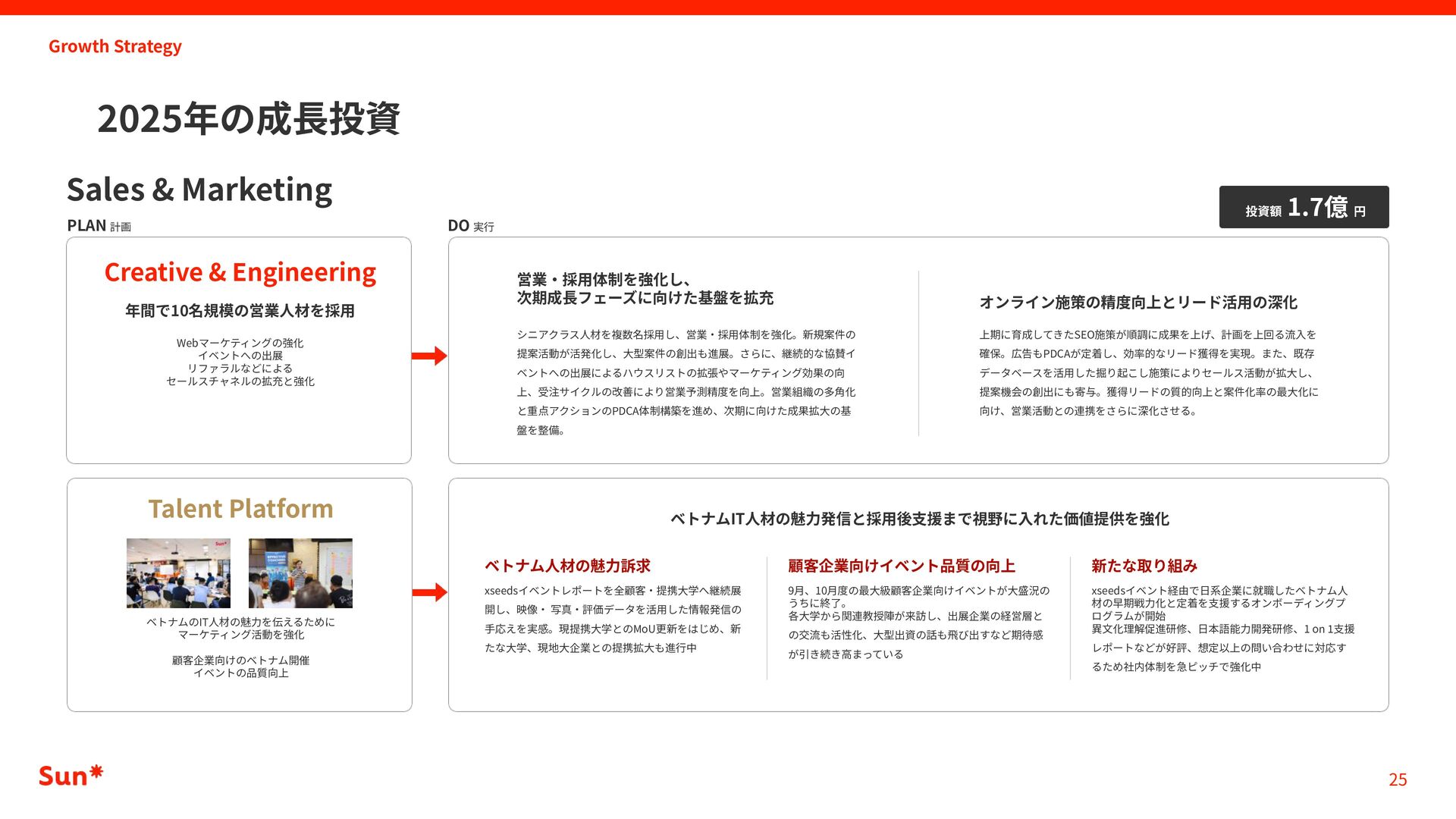Click the 顧客企業向けイベント品質の向上 subheading
1456x819 pixels.
(901, 566)
